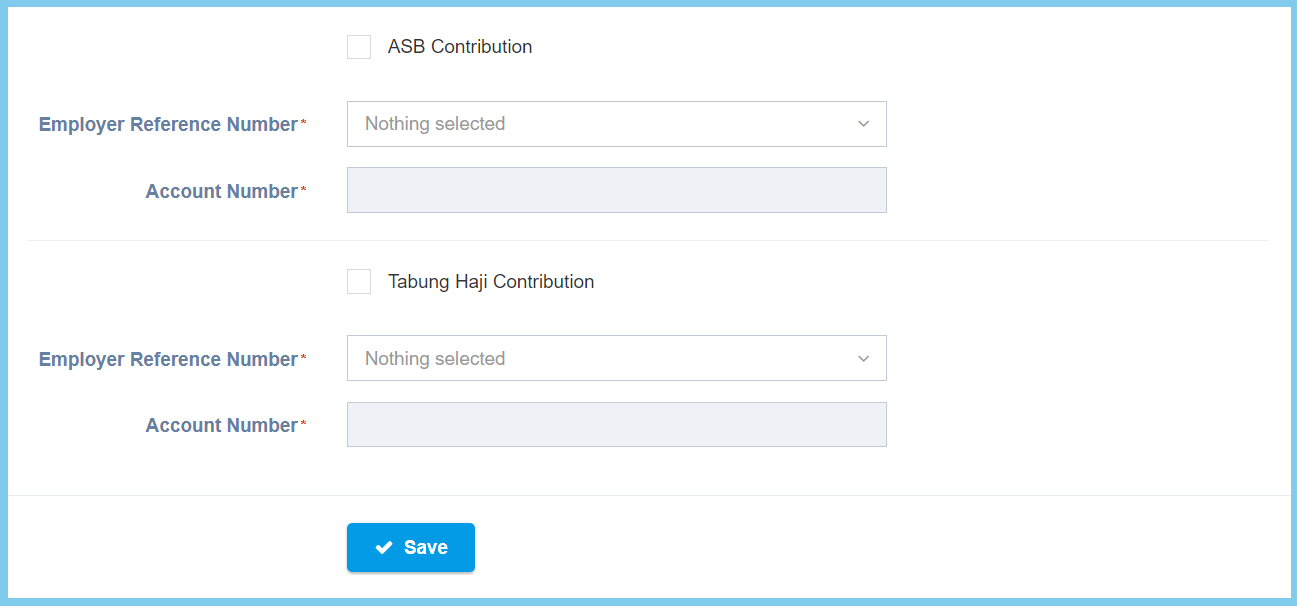Click "Nothing selected" text under Tabung Haji Contribution
Image resolution: width=1297 pixels, height=606 pixels.
[435, 359]
